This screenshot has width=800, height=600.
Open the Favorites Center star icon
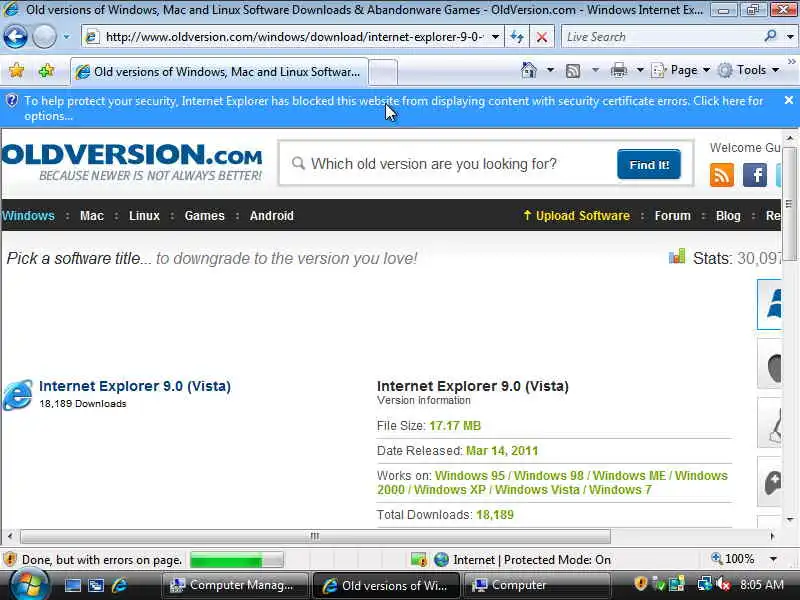[x=16, y=70]
